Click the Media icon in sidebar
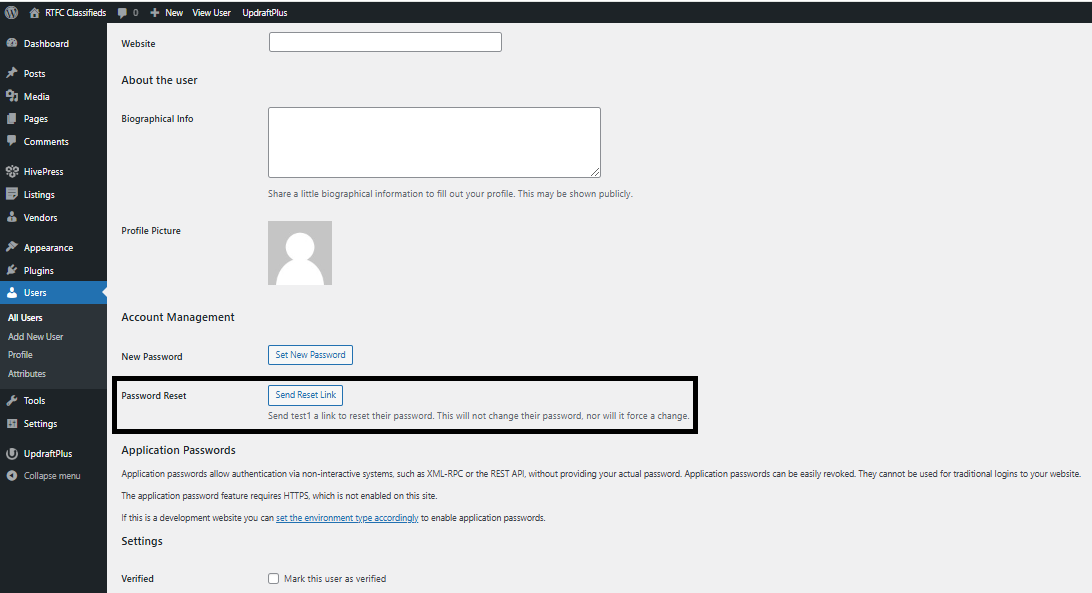The width and height of the screenshot is (1092, 593). point(12,96)
